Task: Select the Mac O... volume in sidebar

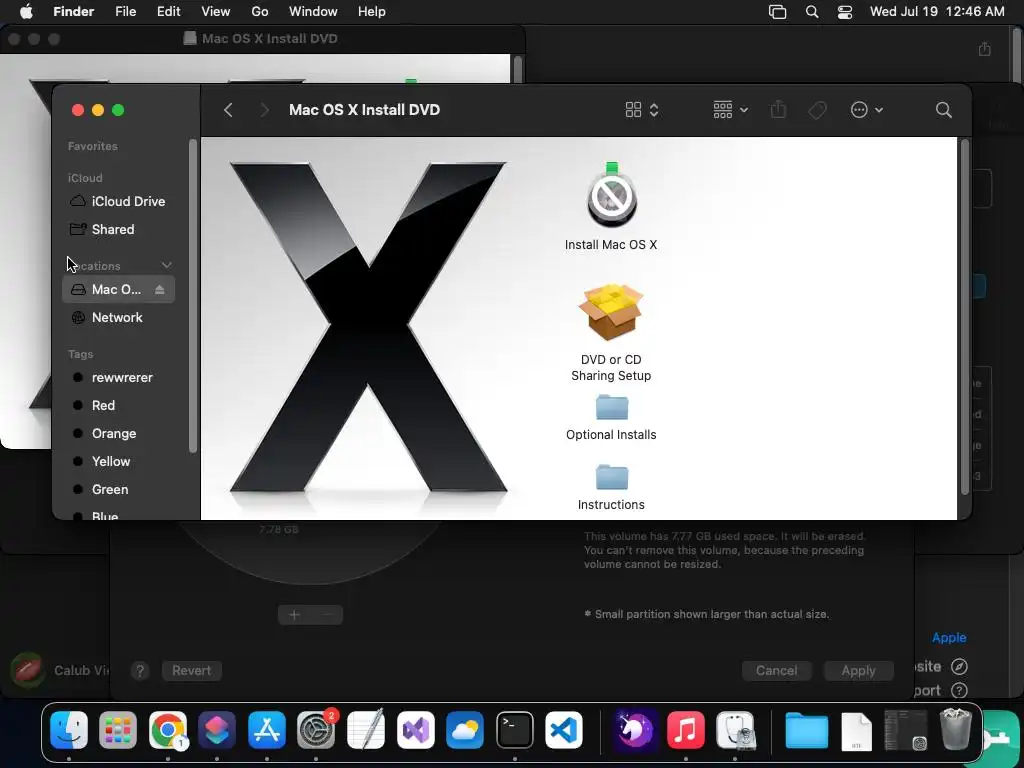Action: pyautogui.click(x=118, y=289)
